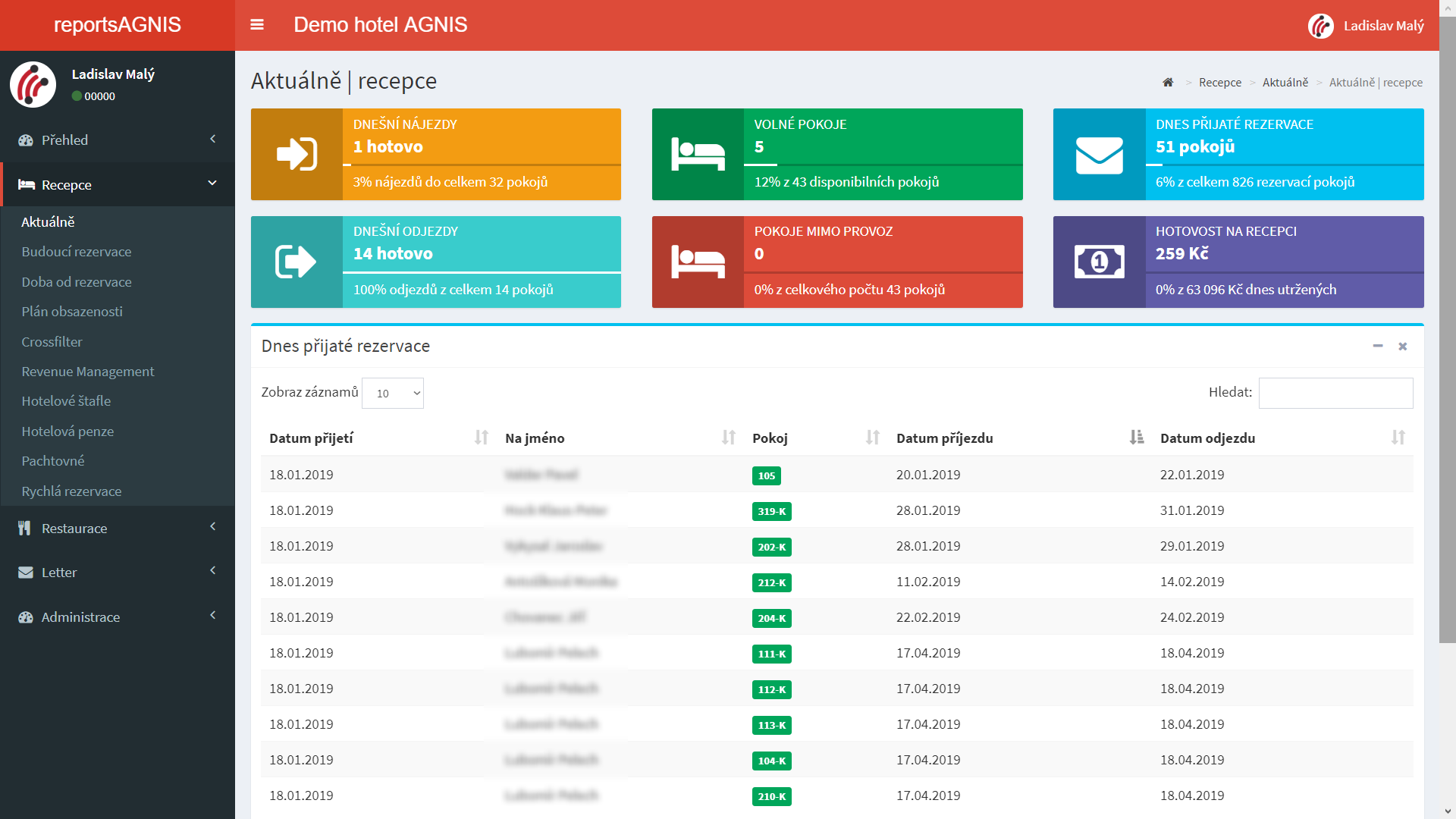
Task: Open Plán obsazenosti in sidebar
Action: (x=72, y=312)
